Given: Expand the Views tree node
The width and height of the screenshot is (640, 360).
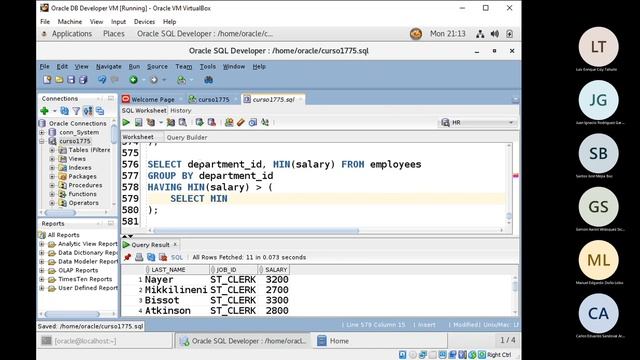Looking at the screenshot, I should (52, 159).
